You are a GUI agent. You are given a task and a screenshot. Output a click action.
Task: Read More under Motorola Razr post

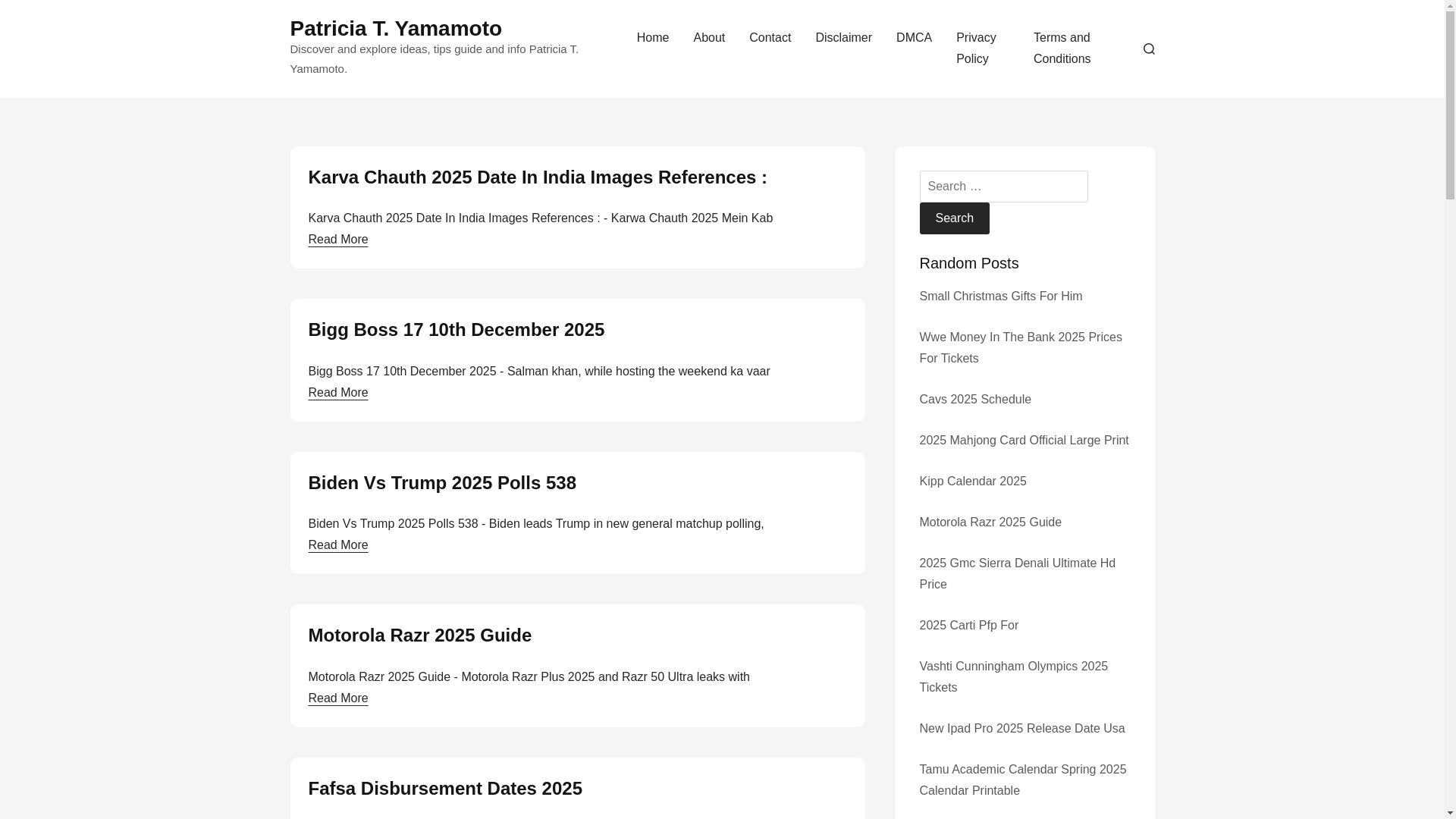(337, 698)
